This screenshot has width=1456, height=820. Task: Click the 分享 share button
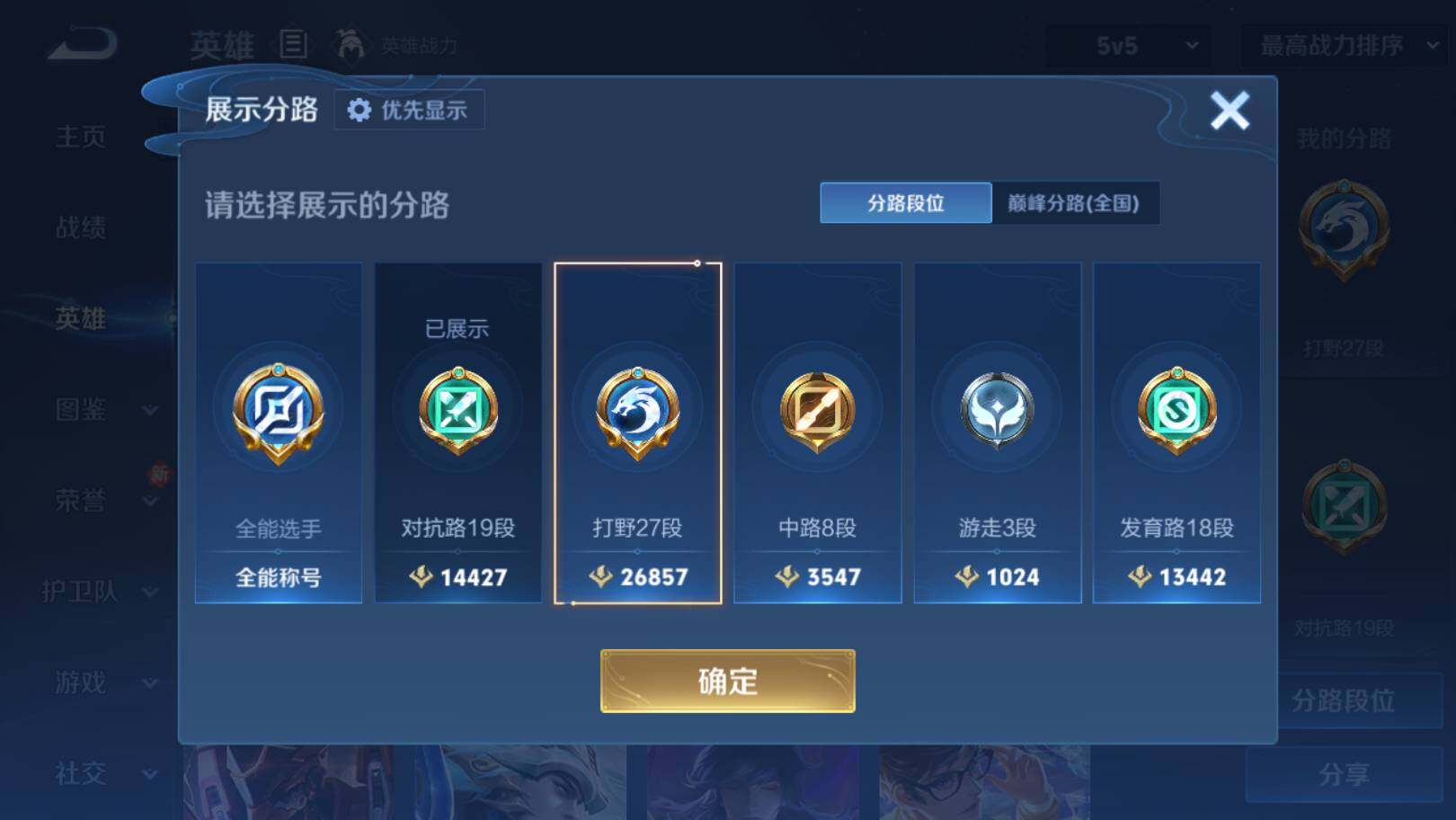click(1344, 773)
